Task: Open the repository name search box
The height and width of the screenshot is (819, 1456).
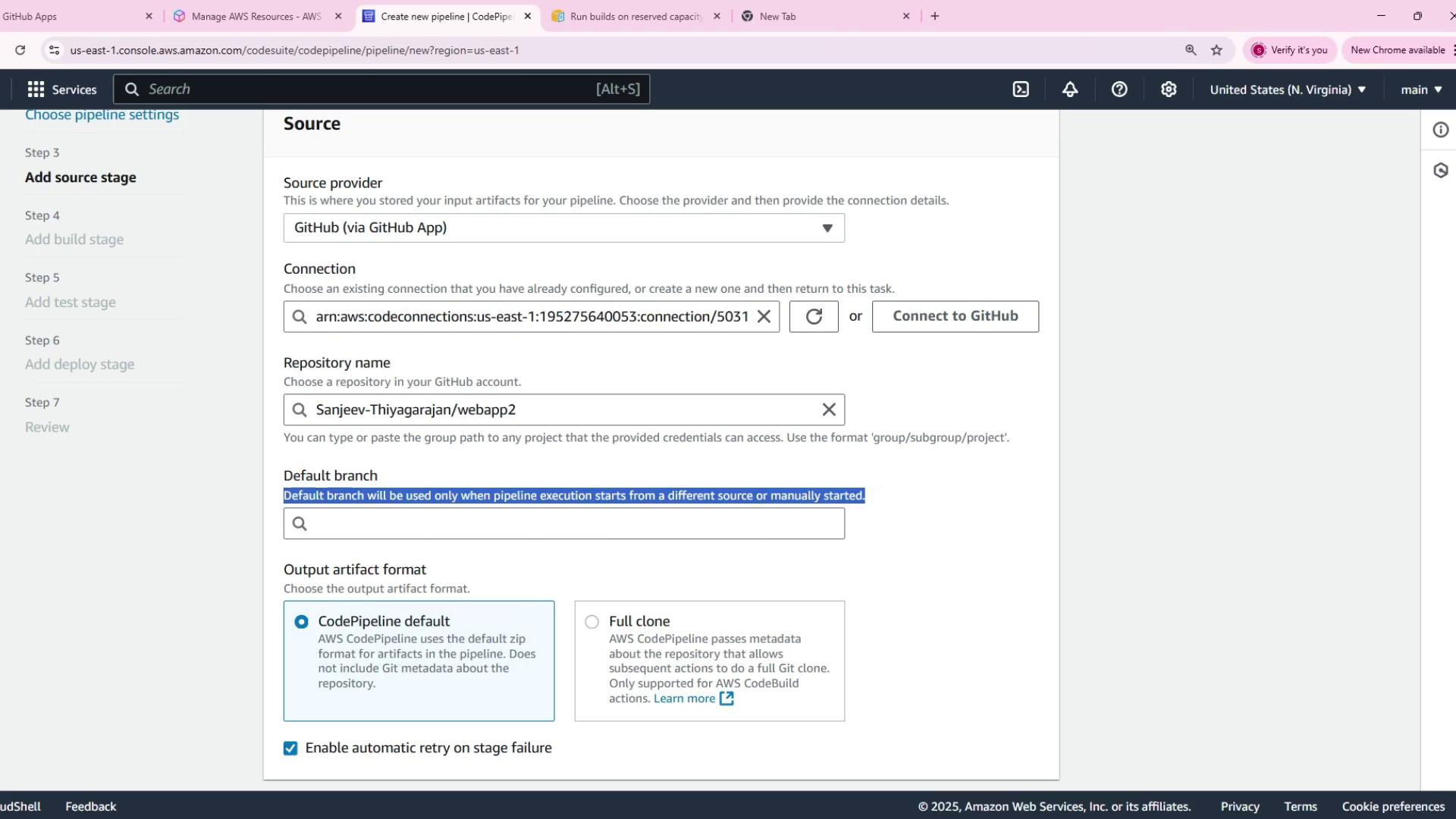Action: tap(564, 409)
